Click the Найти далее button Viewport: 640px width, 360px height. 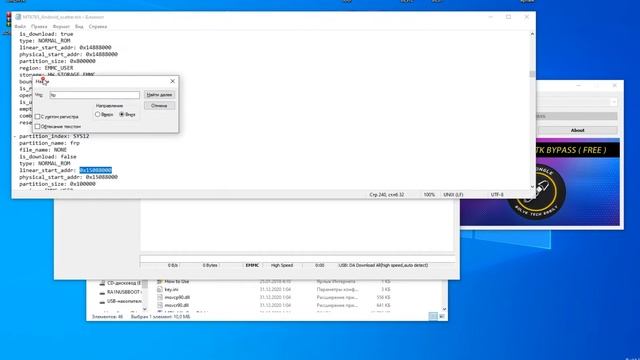click(159, 95)
